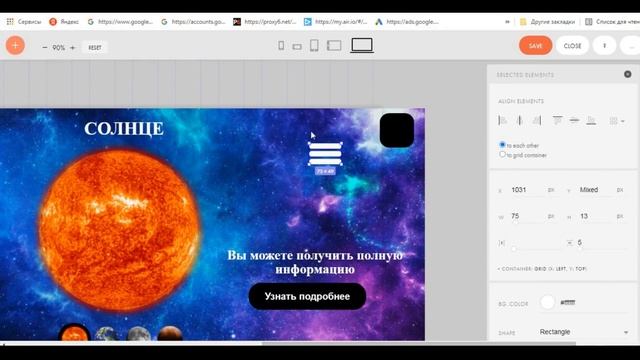Click the small sun thumbnail at bottom
Screen dimensions: 640x360
pos(74,333)
